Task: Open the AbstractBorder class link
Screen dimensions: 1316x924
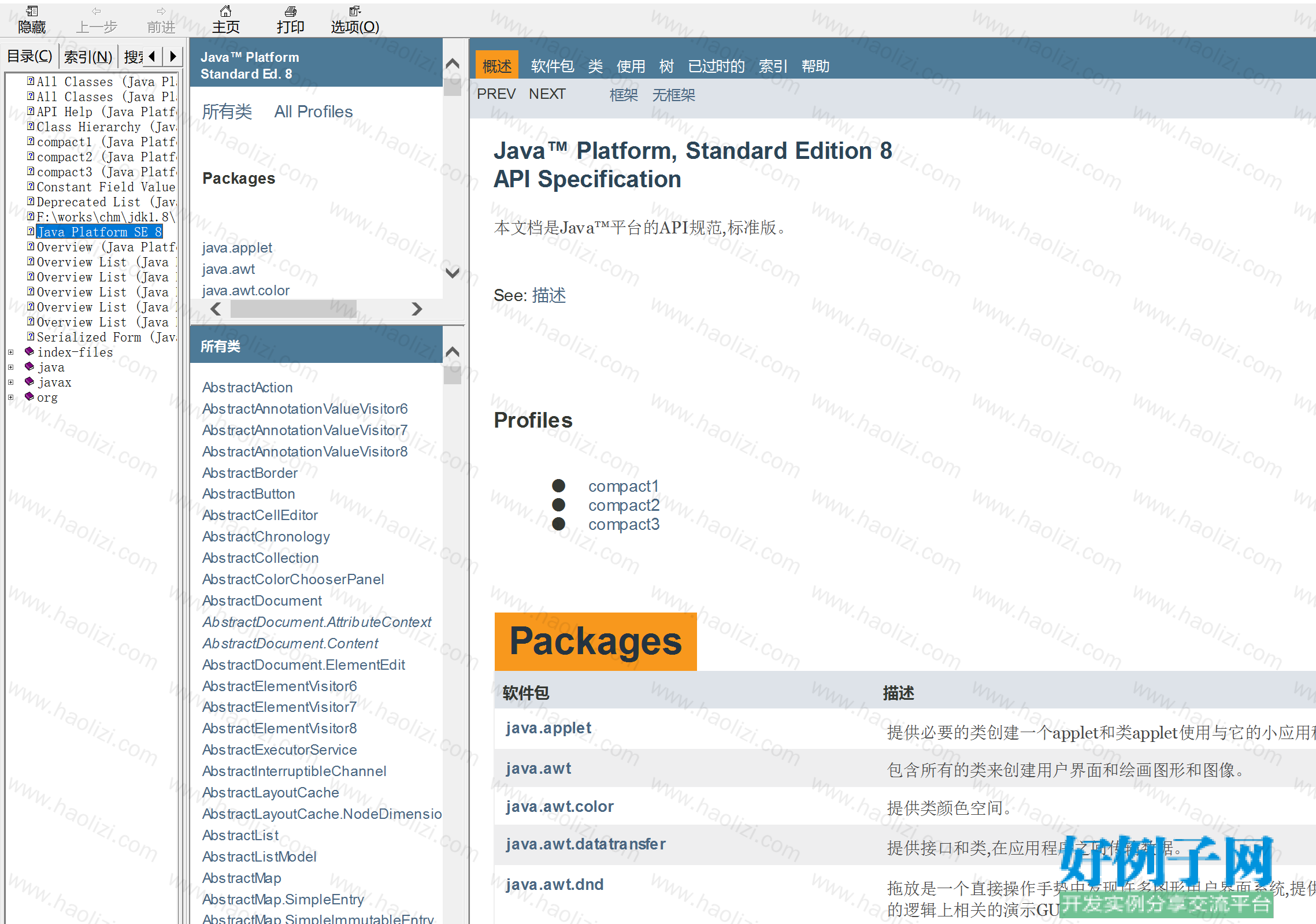Action: [x=250, y=473]
